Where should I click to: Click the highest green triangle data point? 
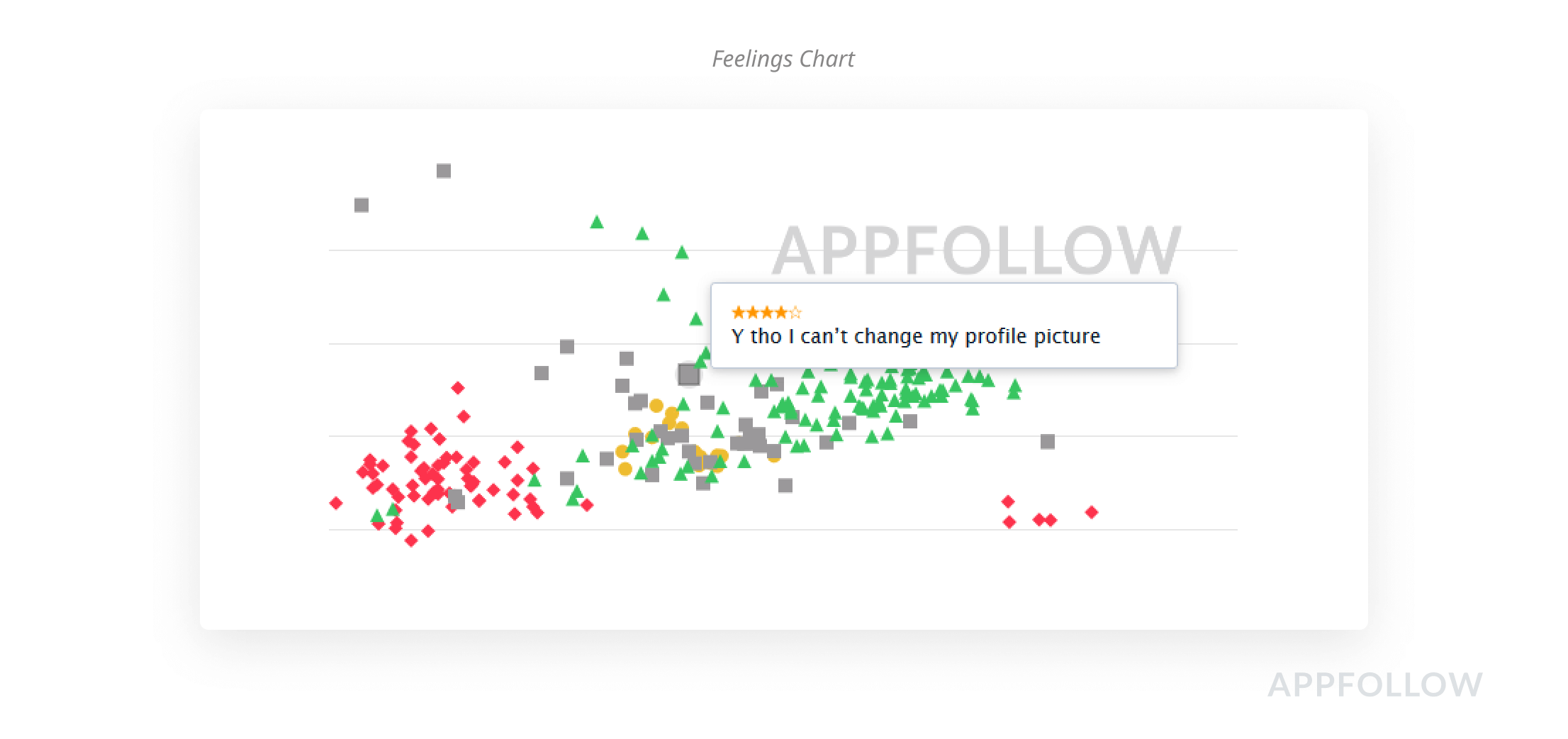[597, 223]
